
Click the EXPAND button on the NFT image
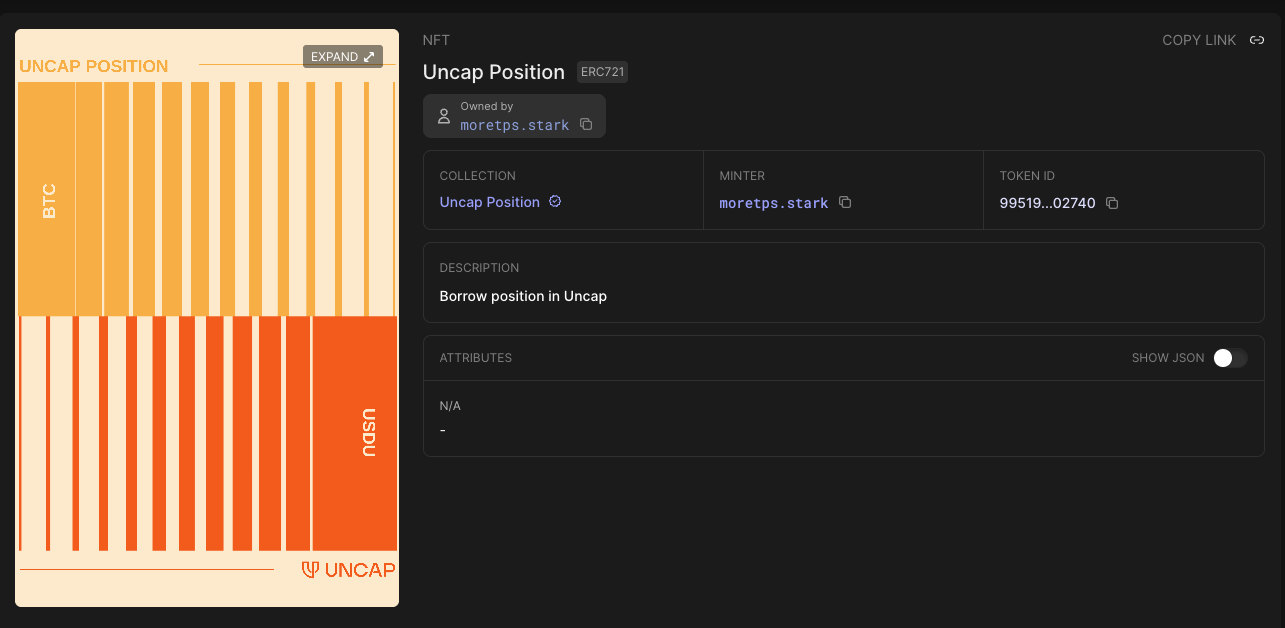tap(342, 56)
